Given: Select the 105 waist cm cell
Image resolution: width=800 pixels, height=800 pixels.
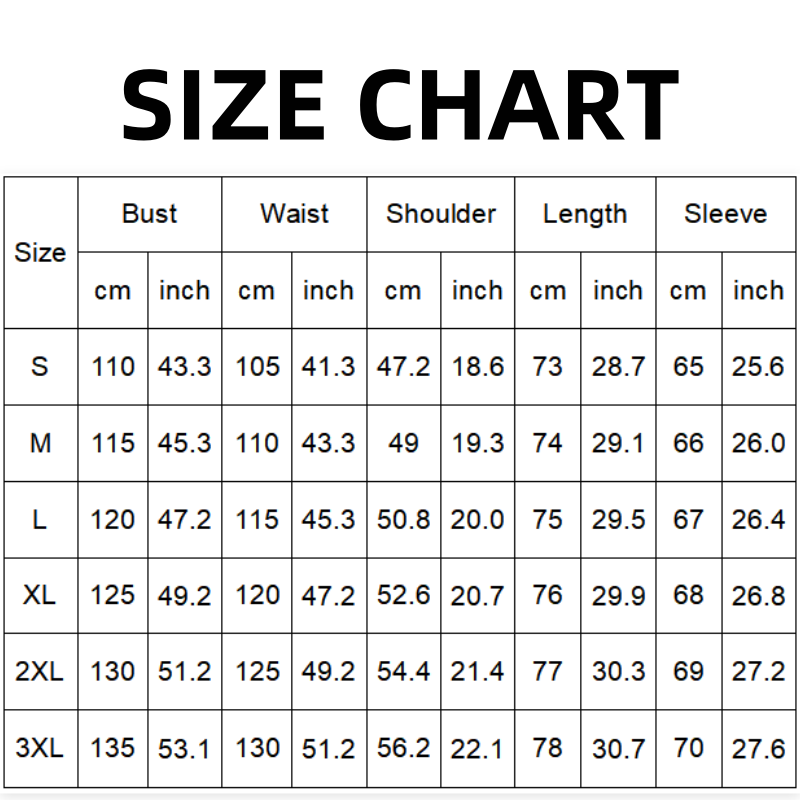Looking at the screenshot, I should [x=257, y=367].
